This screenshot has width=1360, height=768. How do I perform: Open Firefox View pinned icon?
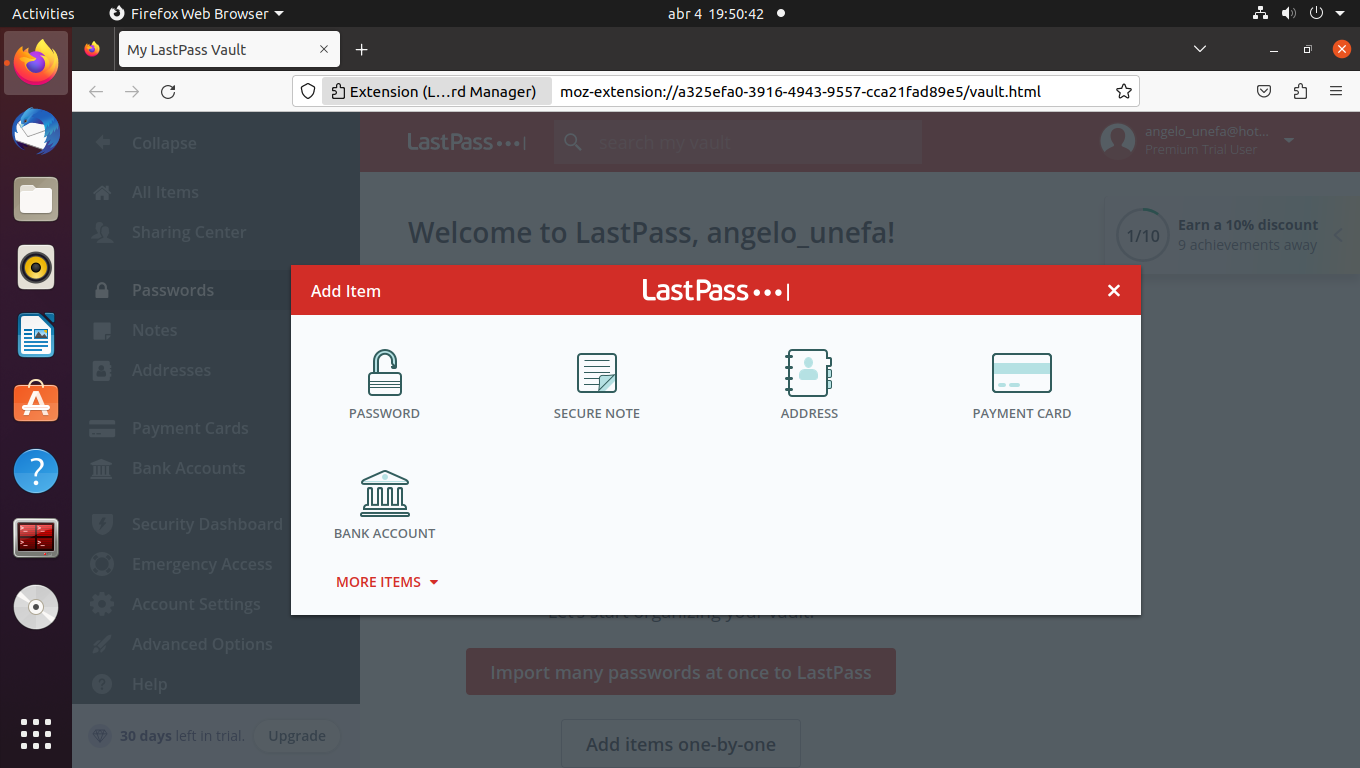(92, 49)
